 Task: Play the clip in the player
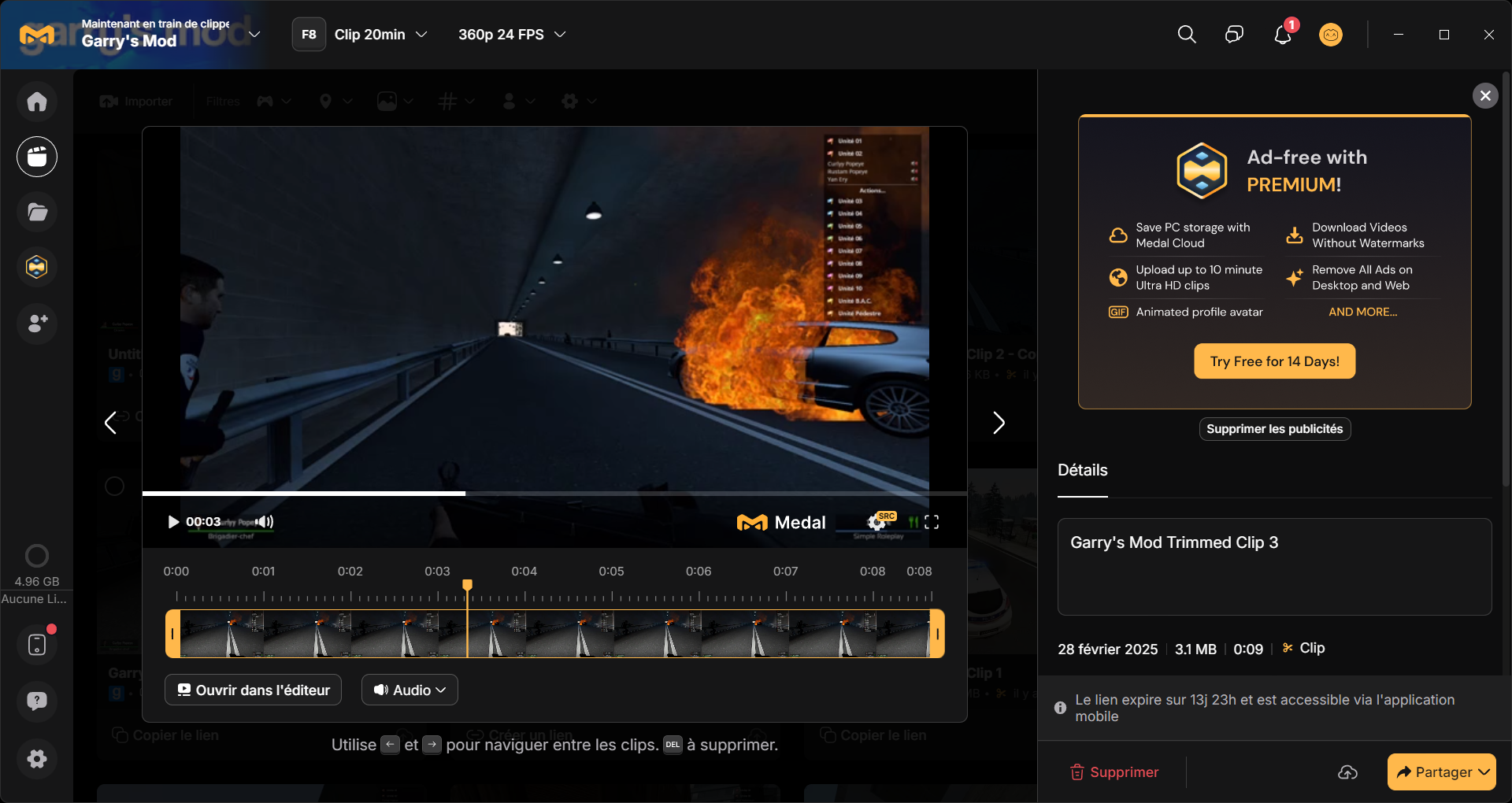point(173,522)
